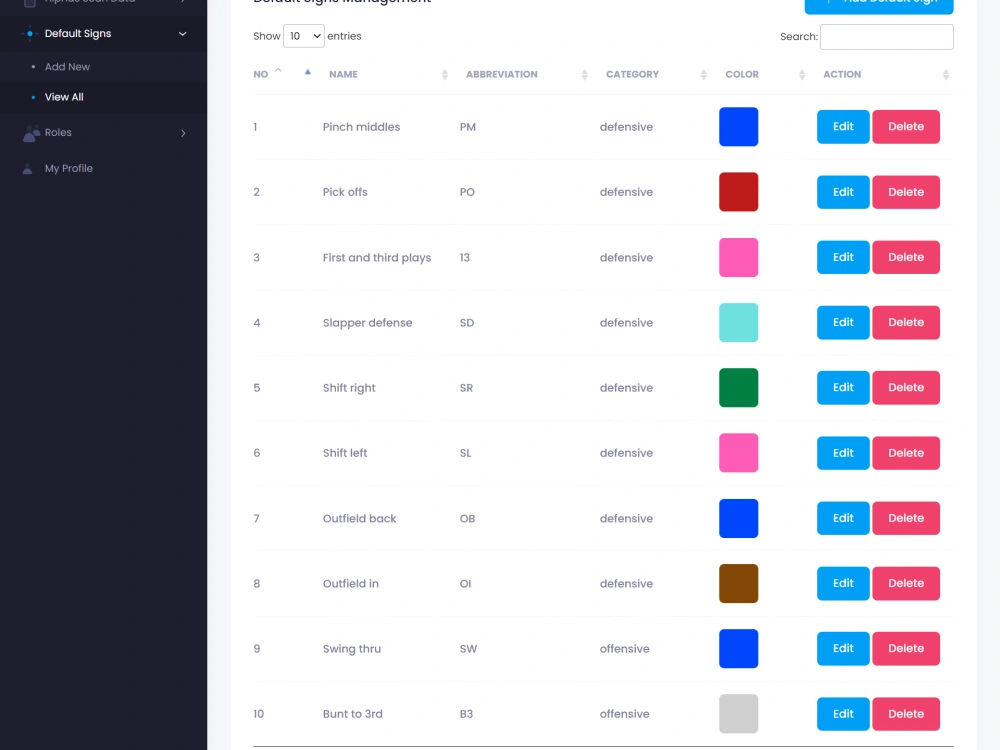This screenshot has height=750, width=1000.
Task: Click brown swatch for Outfield in
Action: pos(739,583)
